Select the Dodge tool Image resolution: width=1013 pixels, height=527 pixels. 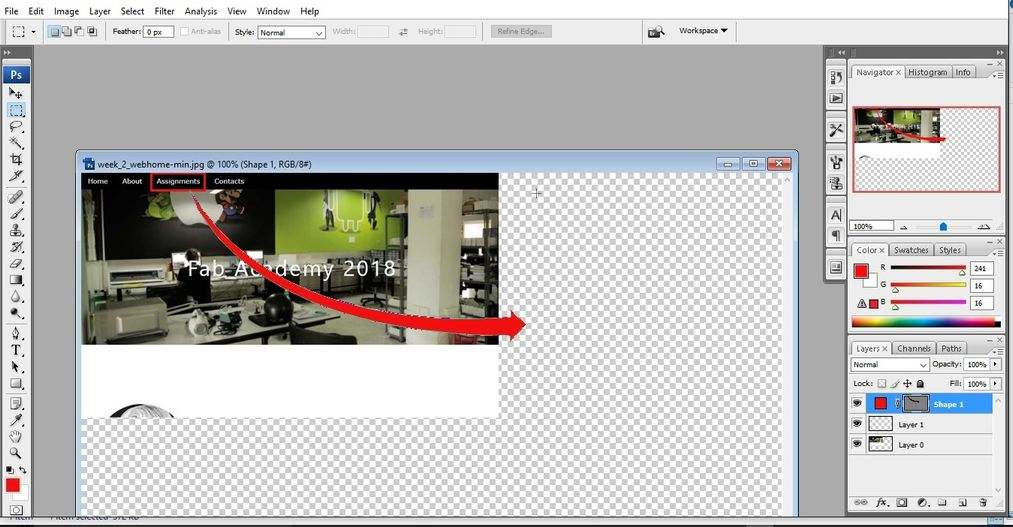point(16,313)
